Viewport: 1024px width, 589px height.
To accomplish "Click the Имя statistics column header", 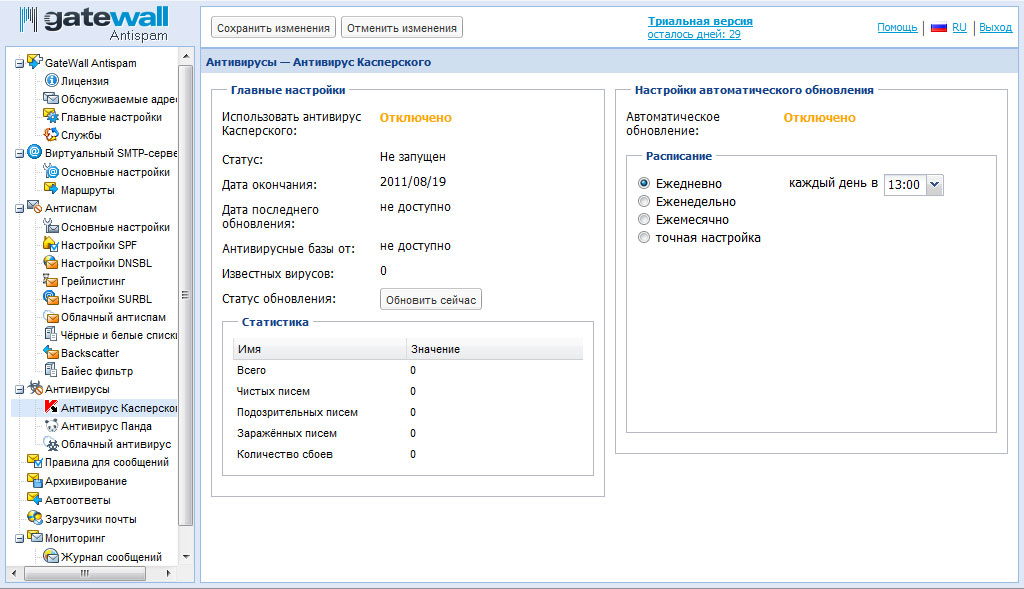I will (319, 349).
